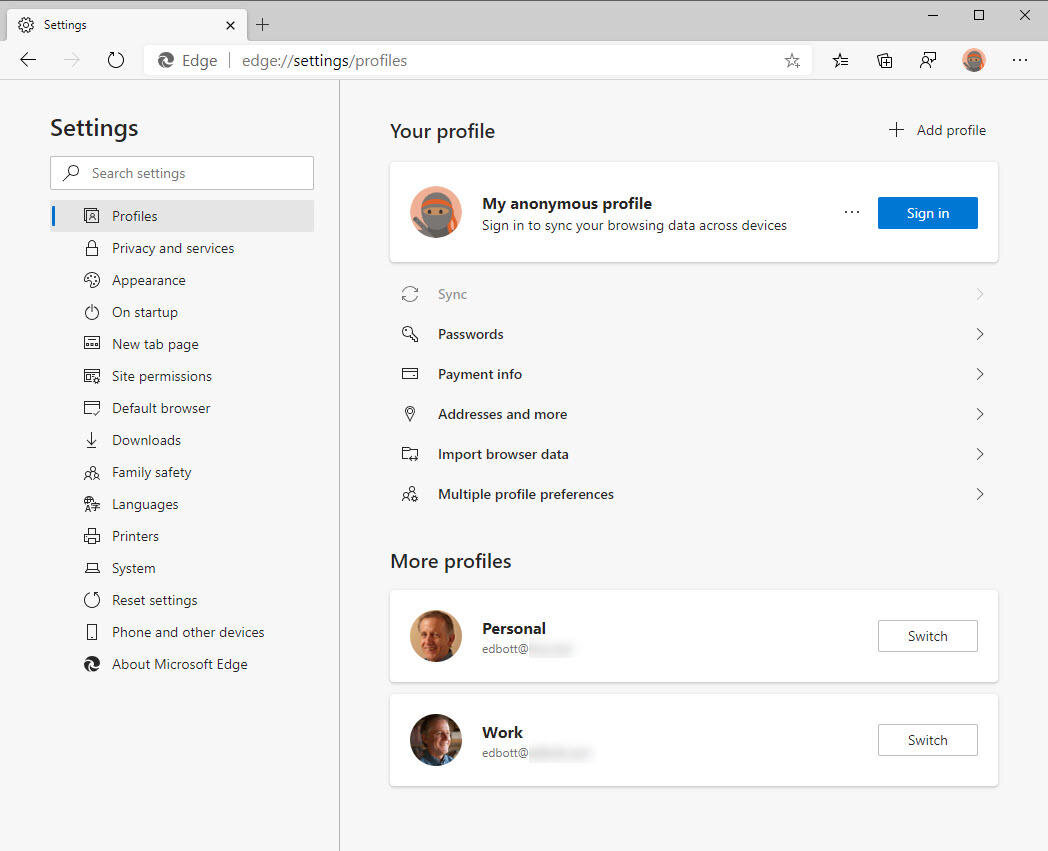Close the Settings tab
Screen dimensions: 1048x851
point(231,25)
